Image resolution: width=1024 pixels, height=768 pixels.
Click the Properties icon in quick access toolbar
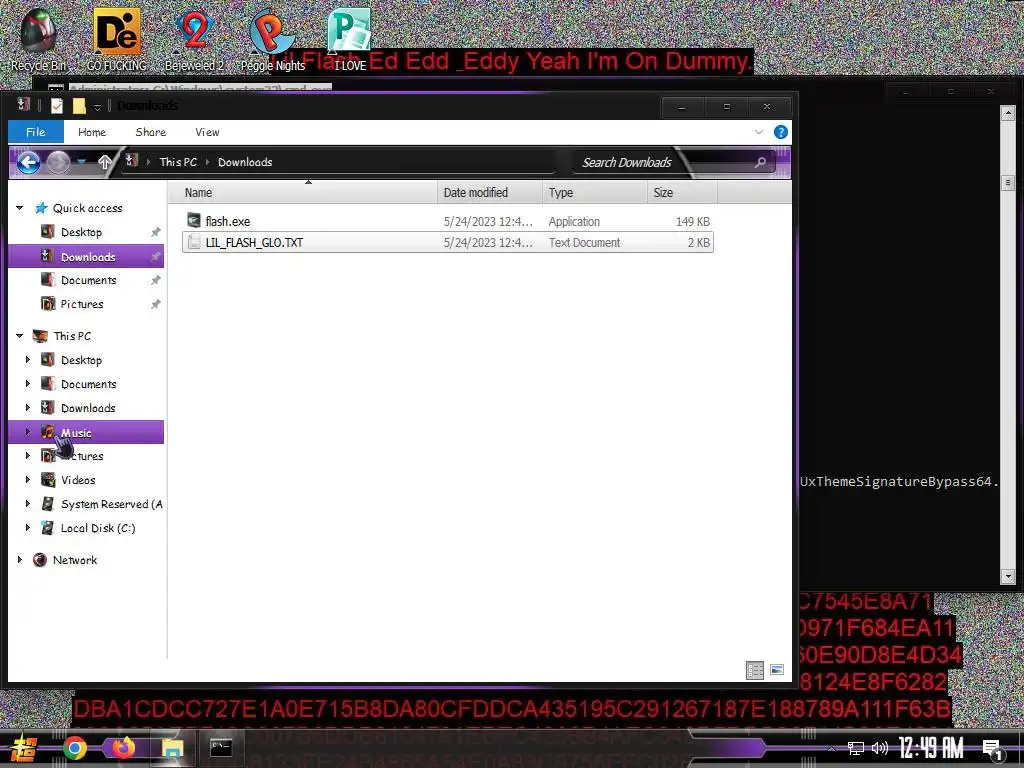(57, 105)
